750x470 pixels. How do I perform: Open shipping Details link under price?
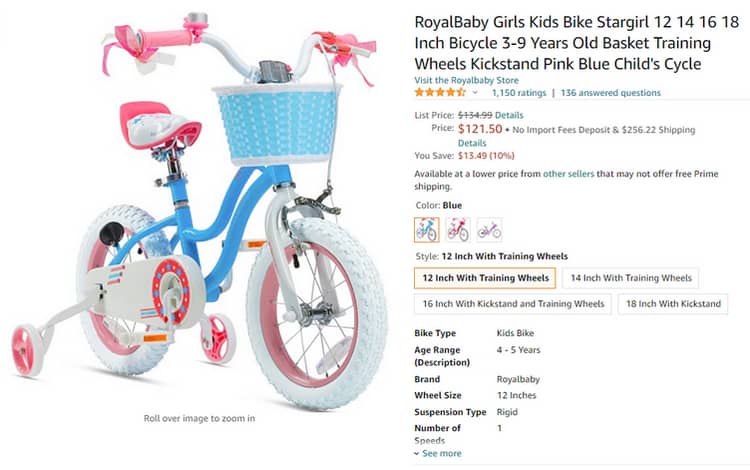pyautogui.click(x=472, y=143)
